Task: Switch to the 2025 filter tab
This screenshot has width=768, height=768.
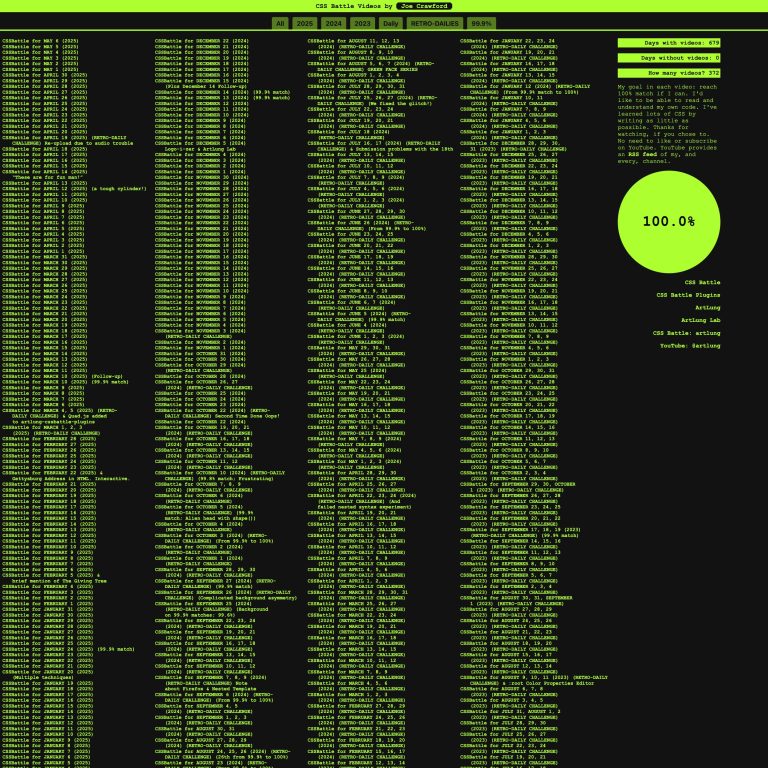Action: click(305, 24)
